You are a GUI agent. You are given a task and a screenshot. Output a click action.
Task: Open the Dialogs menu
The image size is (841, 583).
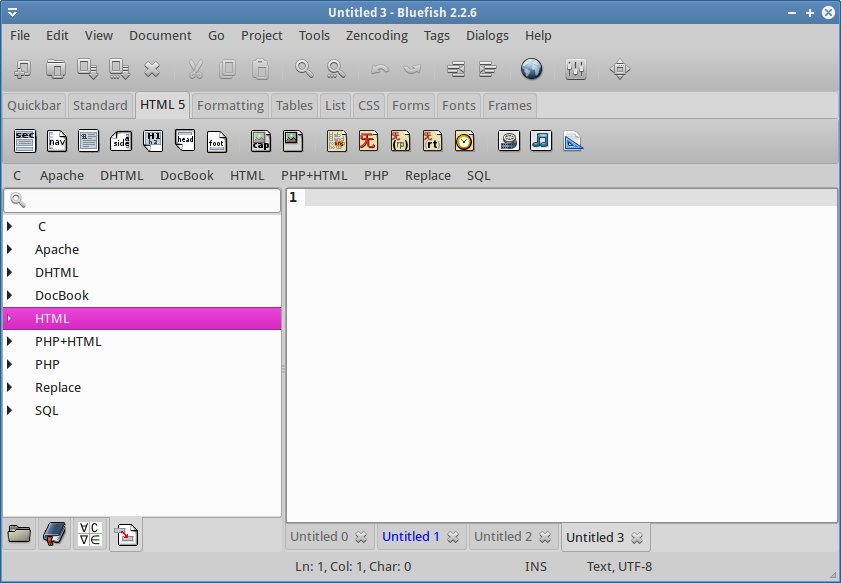point(487,35)
